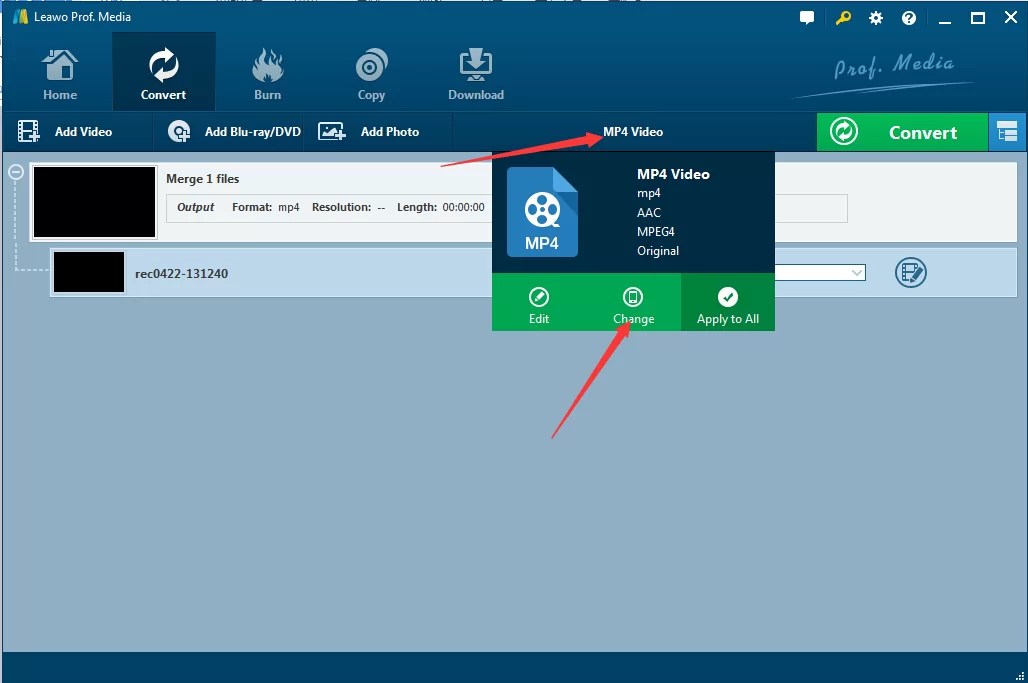Open the conversion queue panel beside Convert
The image size is (1028, 683).
1008,131
